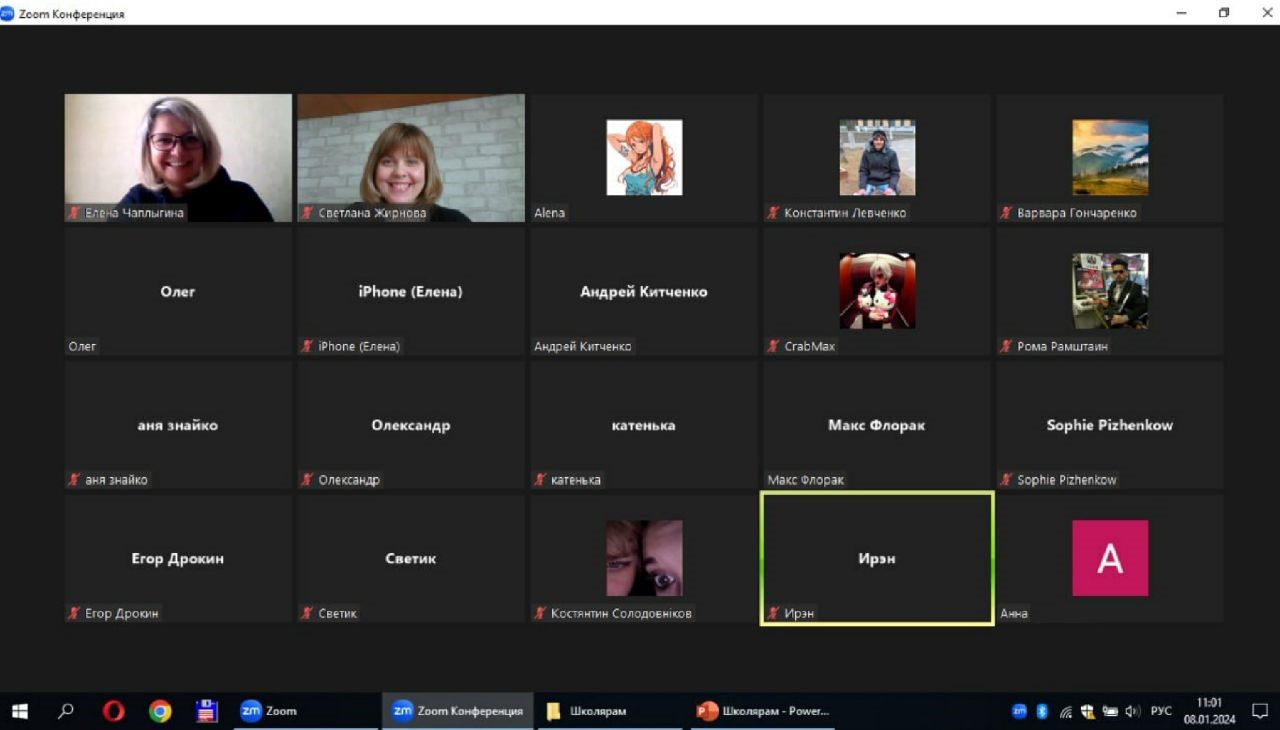
Task: Open the Школярам folder taskbar button
Action: pyautogui.click(x=587, y=711)
